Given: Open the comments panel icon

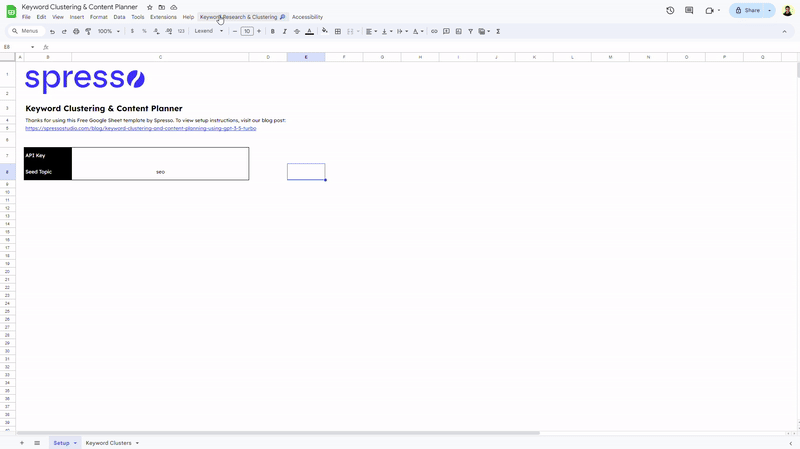Looking at the screenshot, I should [689, 10].
